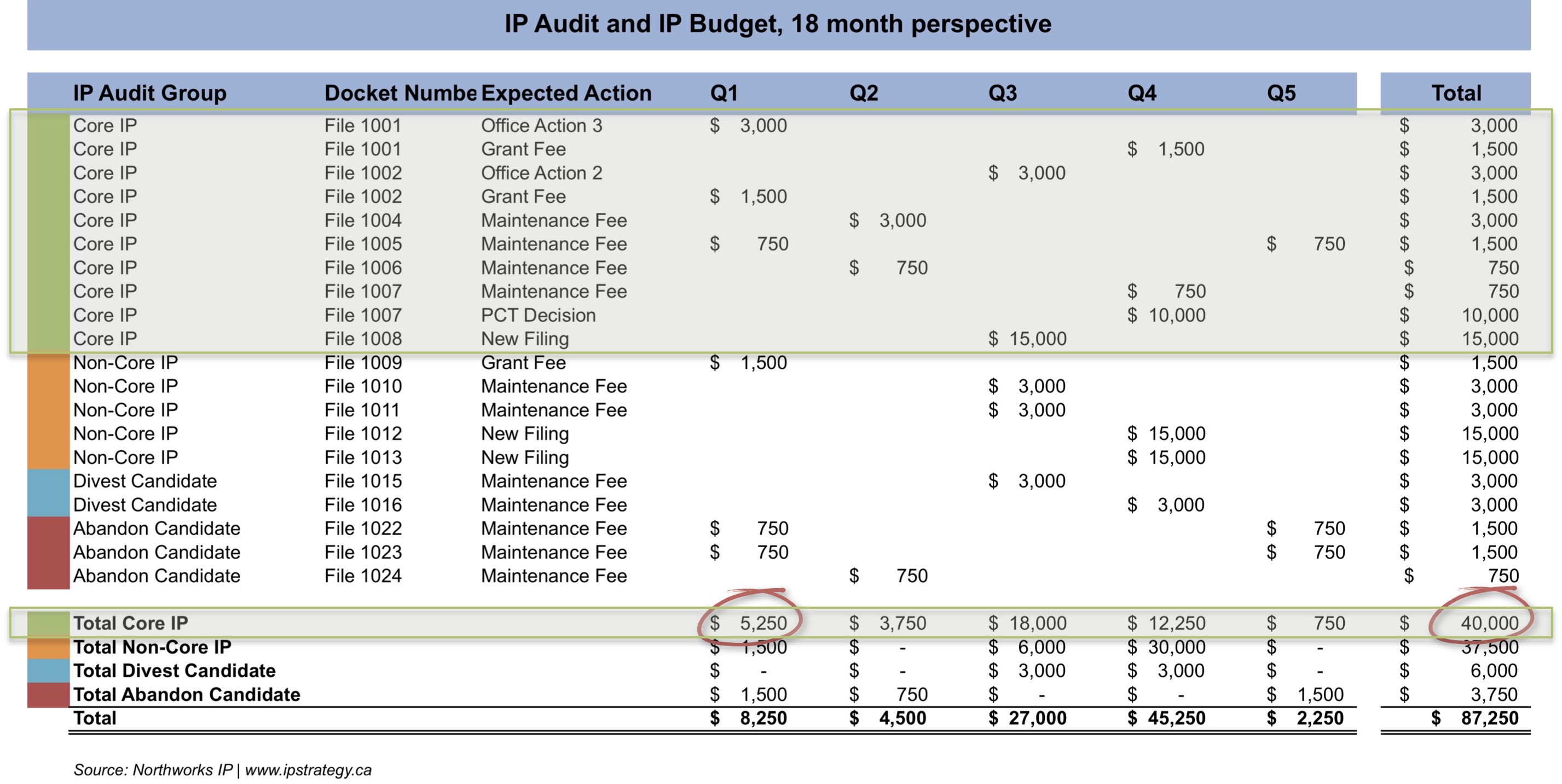Image resolution: width=1562 pixels, height=784 pixels.
Task: Click the Total Core IP total value 40,000
Action: click(1489, 623)
